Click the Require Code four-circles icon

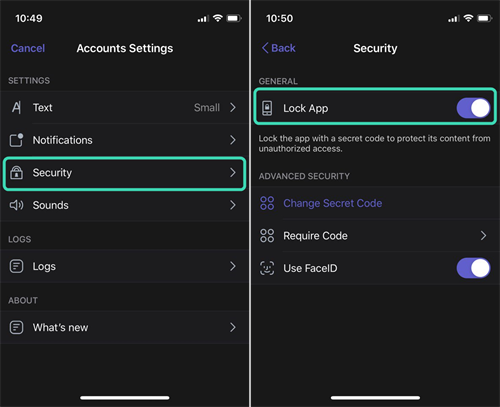tap(267, 236)
